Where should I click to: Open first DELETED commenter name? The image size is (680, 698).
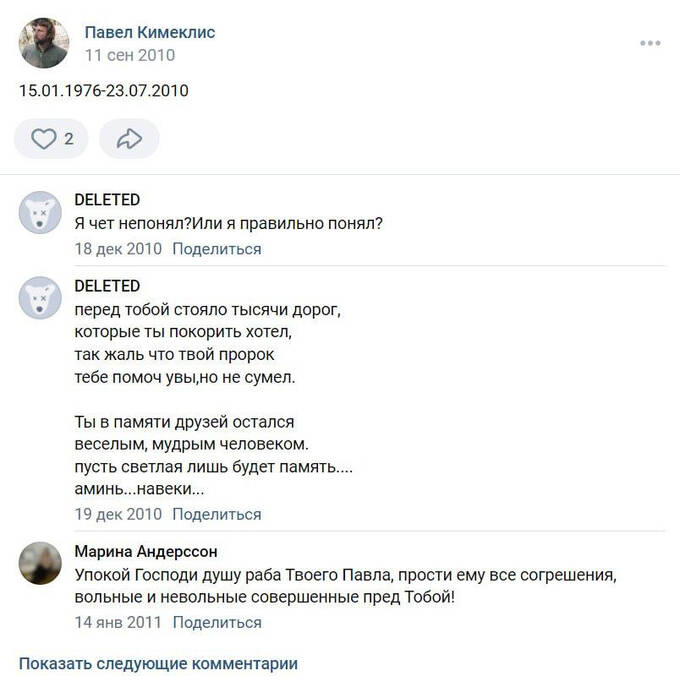pyautogui.click(x=107, y=200)
